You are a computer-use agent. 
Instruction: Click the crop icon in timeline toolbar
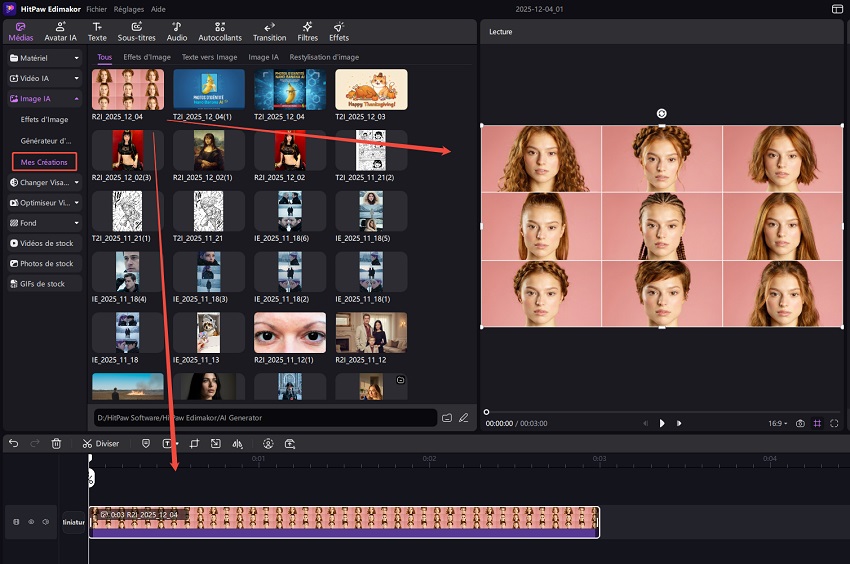(x=194, y=444)
